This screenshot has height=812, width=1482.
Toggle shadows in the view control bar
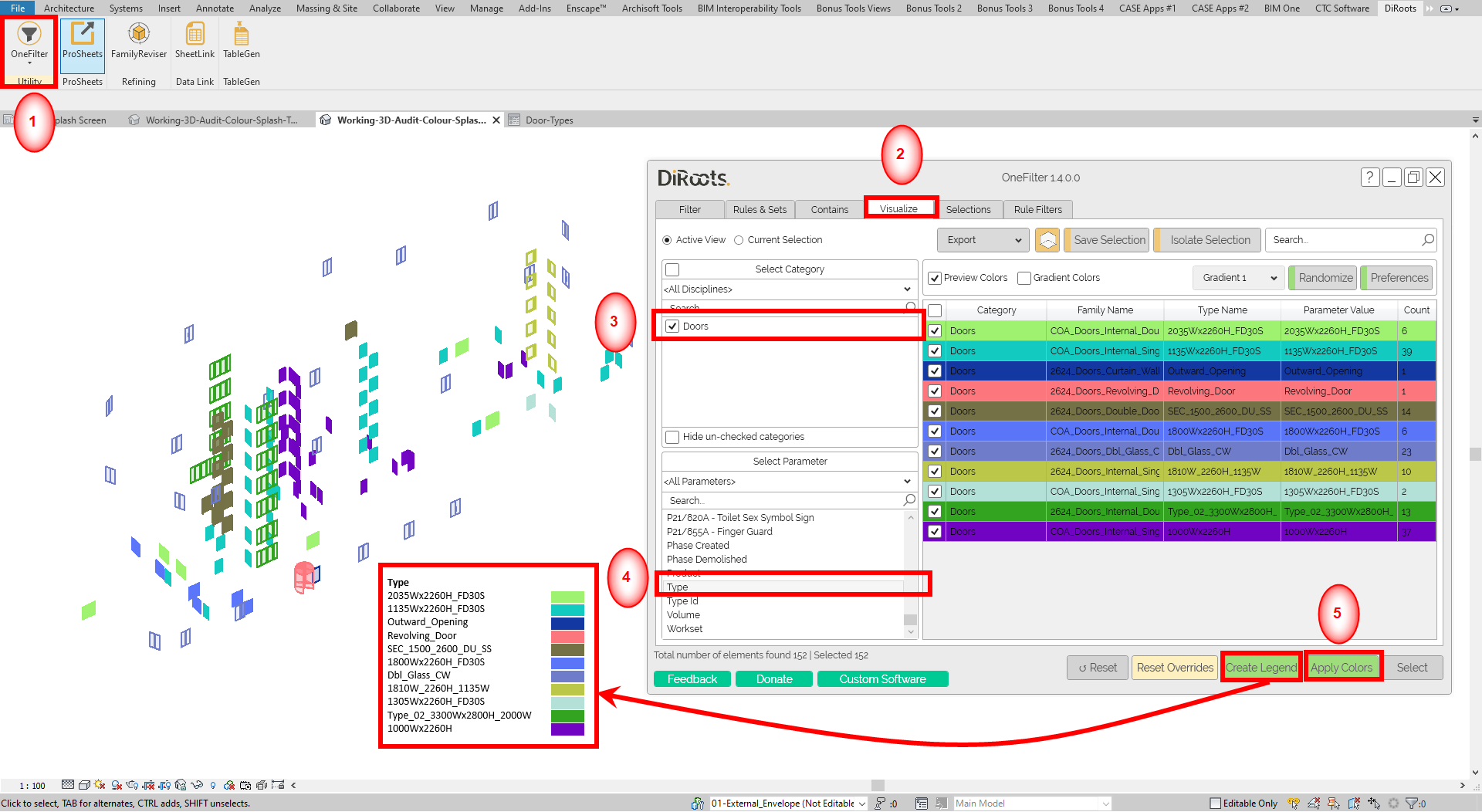click(x=99, y=785)
